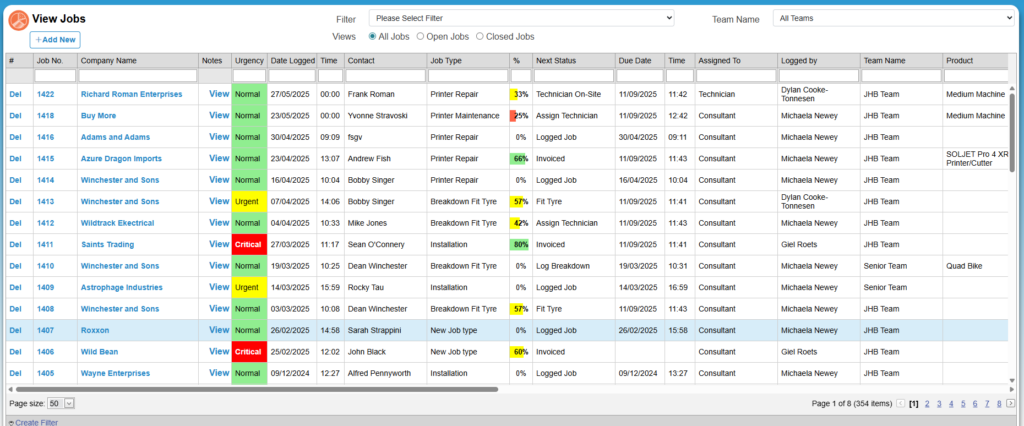Click the 60% progress bar for Wild Bean
Image resolution: width=1024 pixels, height=426 pixels.
coord(519,352)
